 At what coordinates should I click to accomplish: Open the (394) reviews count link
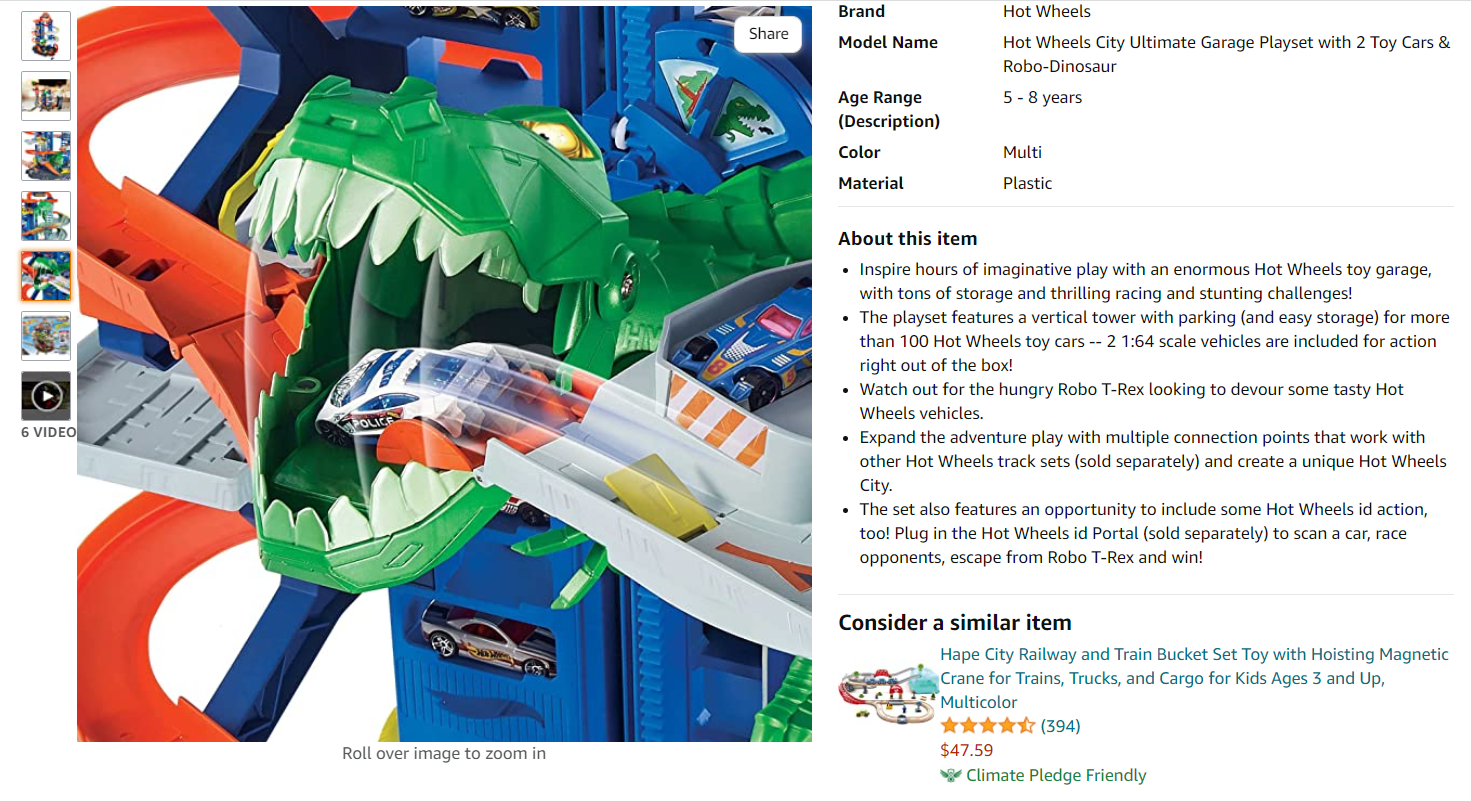[1060, 726]
